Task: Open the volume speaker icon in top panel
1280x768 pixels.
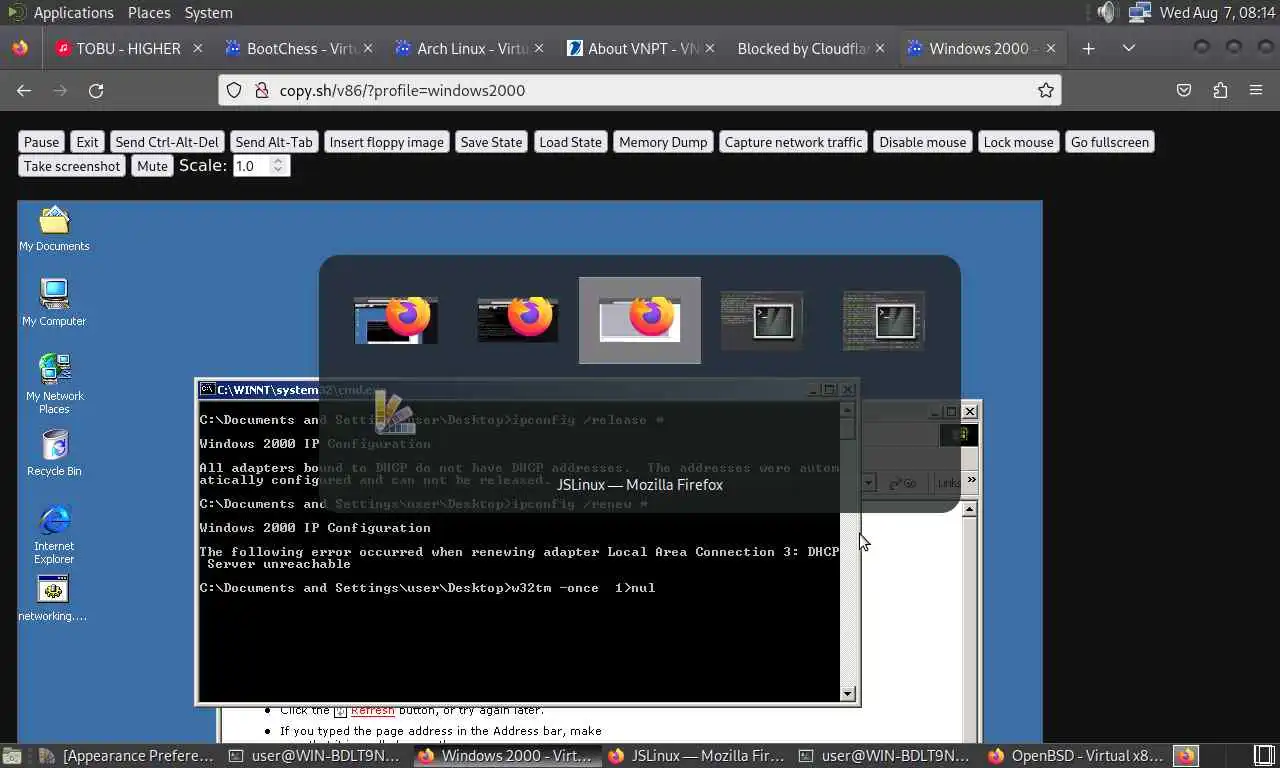Action: pyautogui.click(x=1105, y=12)
